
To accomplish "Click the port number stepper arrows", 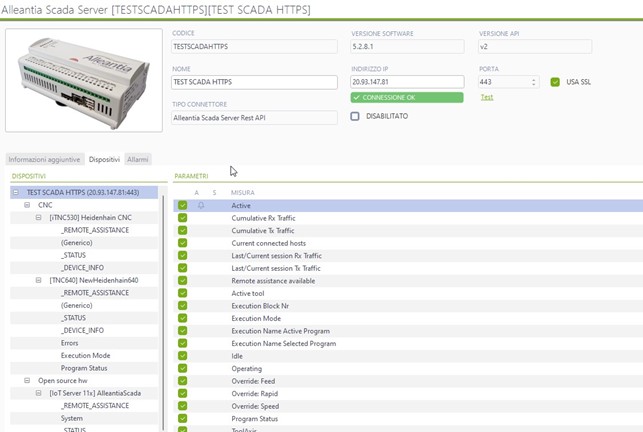I will click(534, 82).
